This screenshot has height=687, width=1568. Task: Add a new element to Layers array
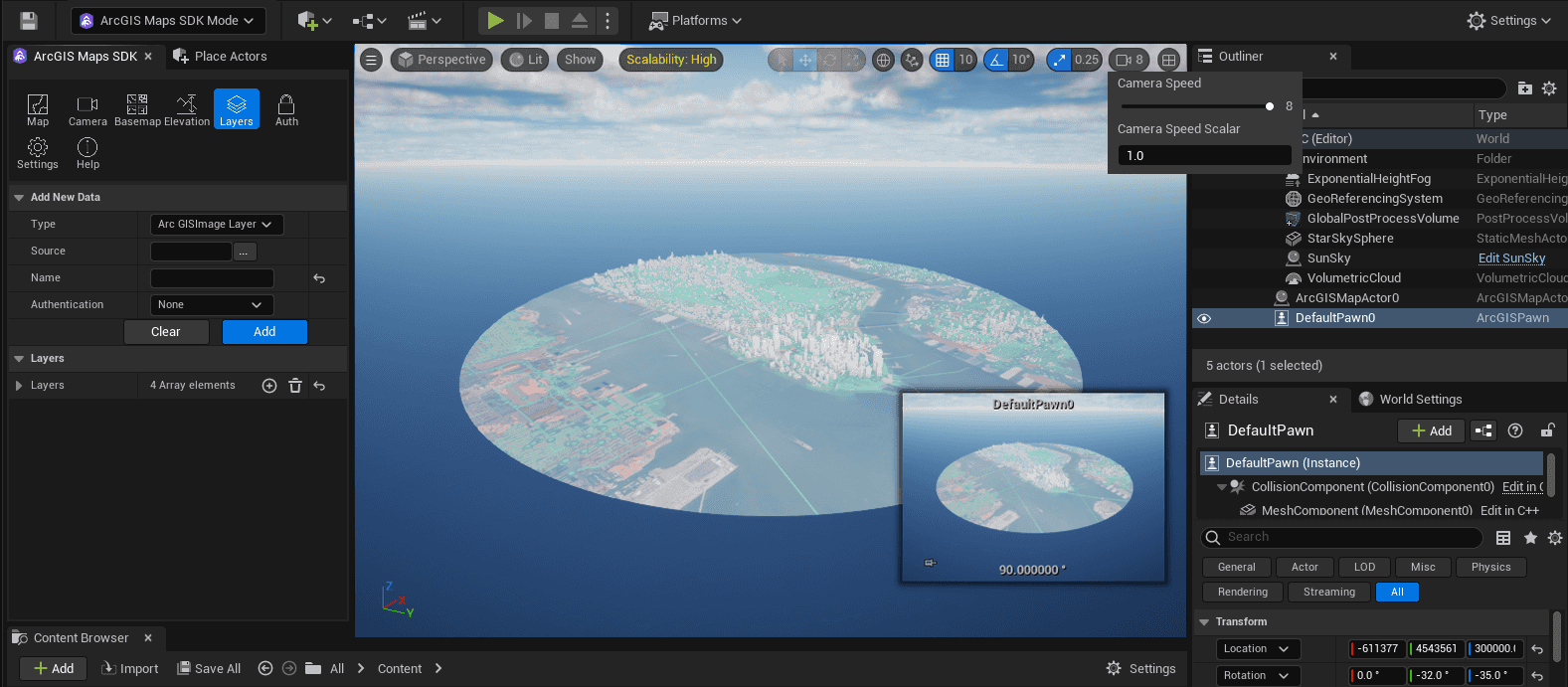(x=269, y=386)
